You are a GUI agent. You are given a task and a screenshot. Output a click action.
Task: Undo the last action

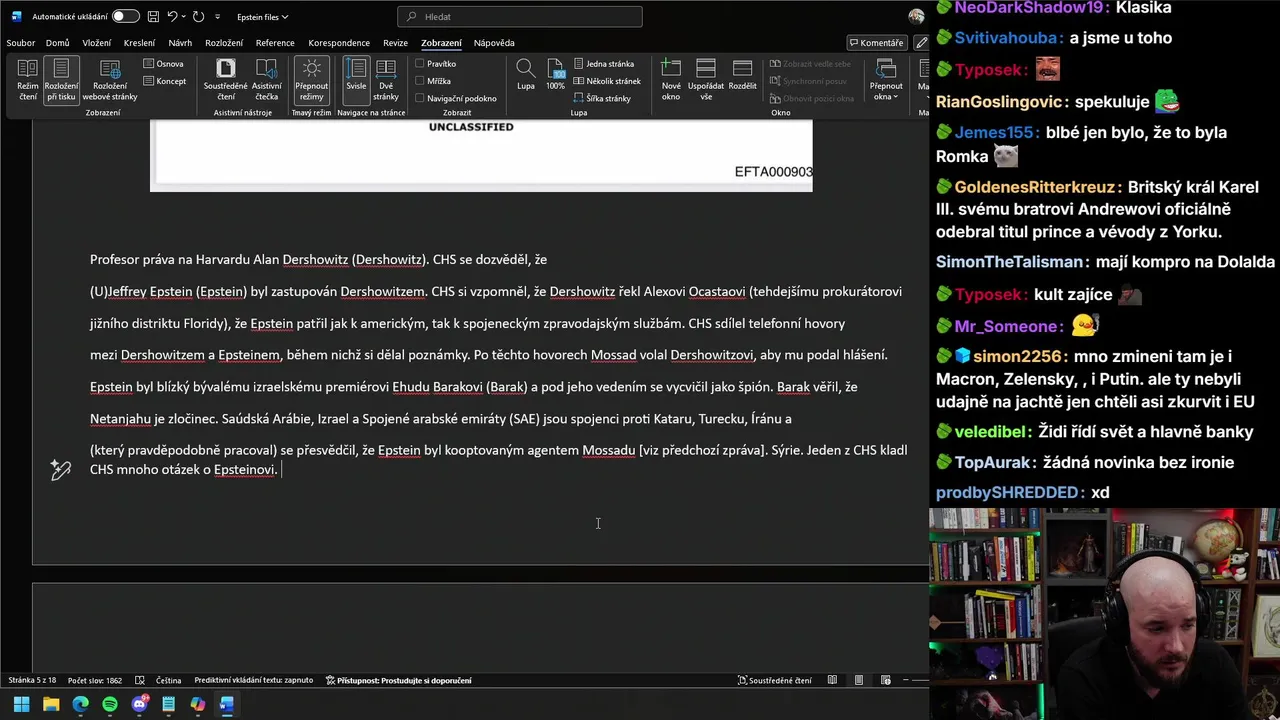(173, 17)
